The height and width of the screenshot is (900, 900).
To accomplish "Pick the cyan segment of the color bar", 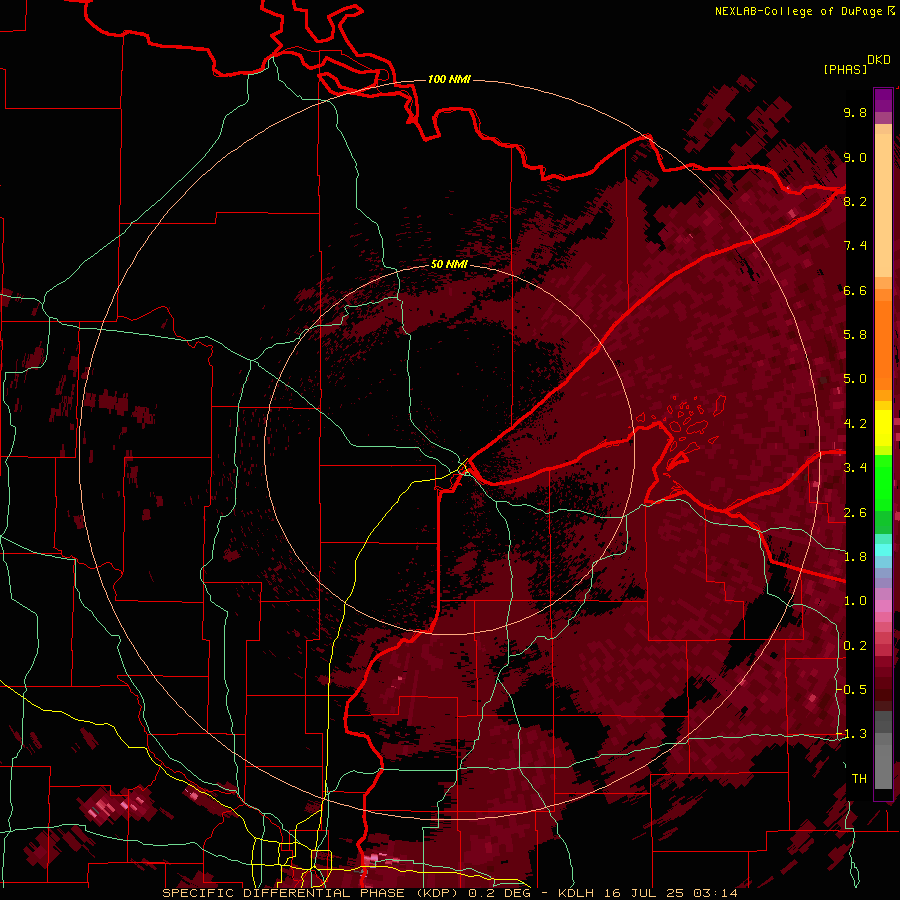I will [883, 550].
